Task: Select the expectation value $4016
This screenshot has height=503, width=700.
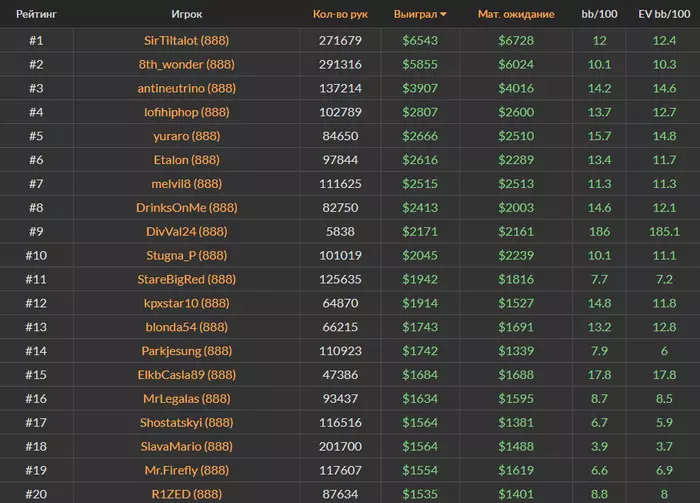Action: click(516, 88)
